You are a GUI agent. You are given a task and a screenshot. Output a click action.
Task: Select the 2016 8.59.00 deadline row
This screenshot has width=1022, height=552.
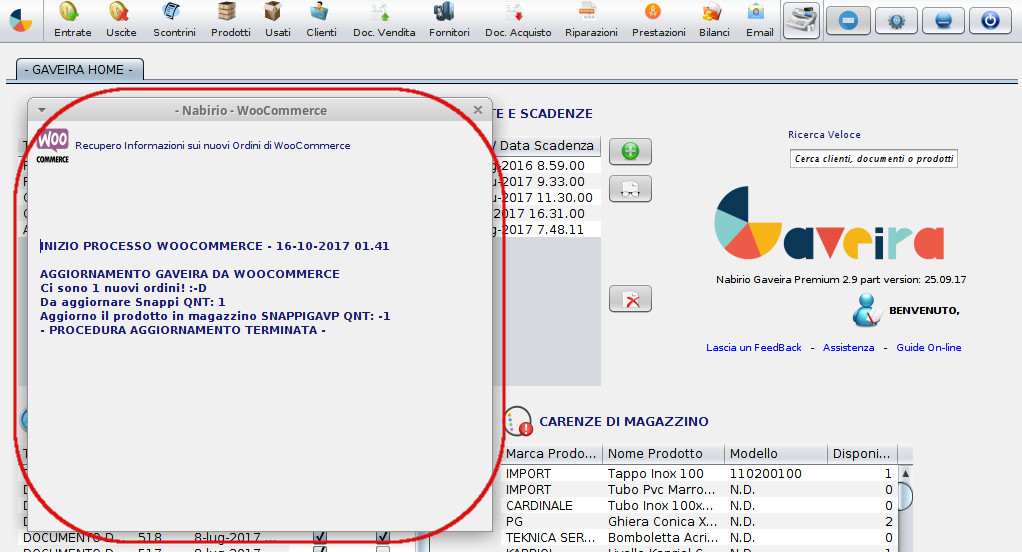pos(546,166)
